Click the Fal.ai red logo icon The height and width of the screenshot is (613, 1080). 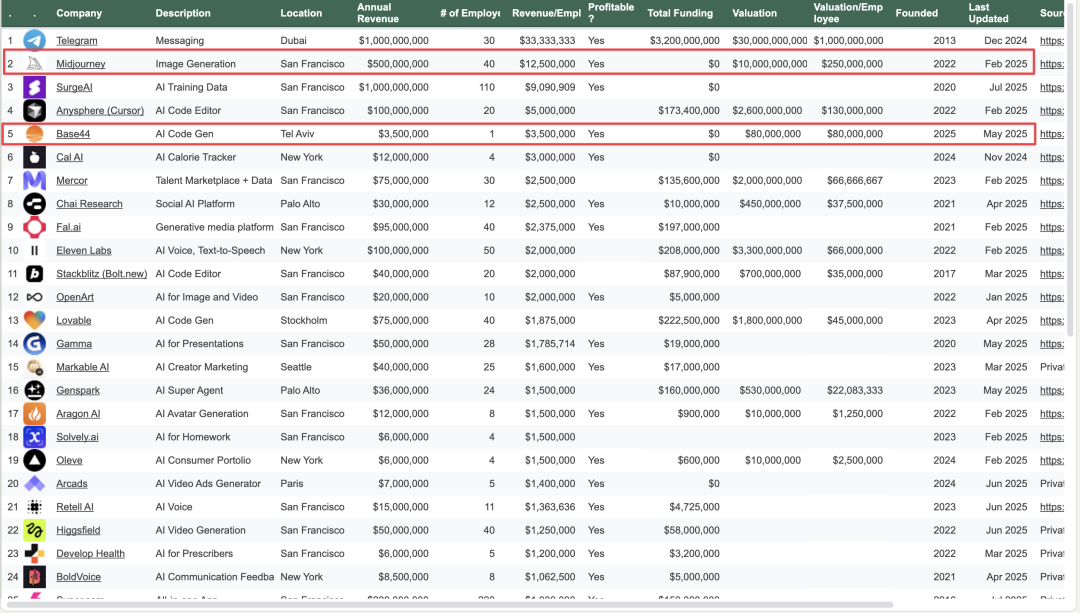(x=34, y=227)
